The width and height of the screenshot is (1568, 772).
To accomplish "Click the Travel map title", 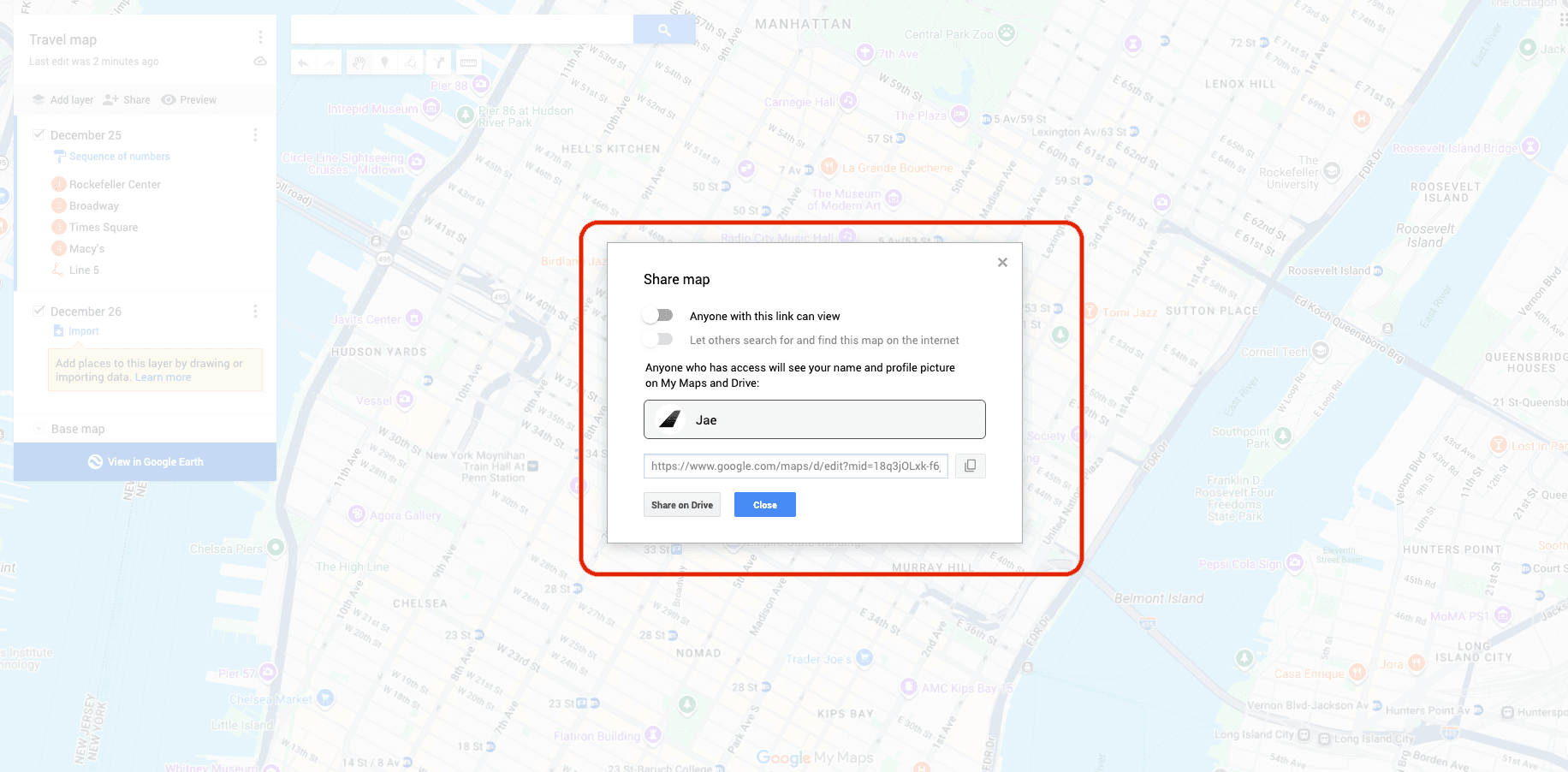I will (63, 39).
